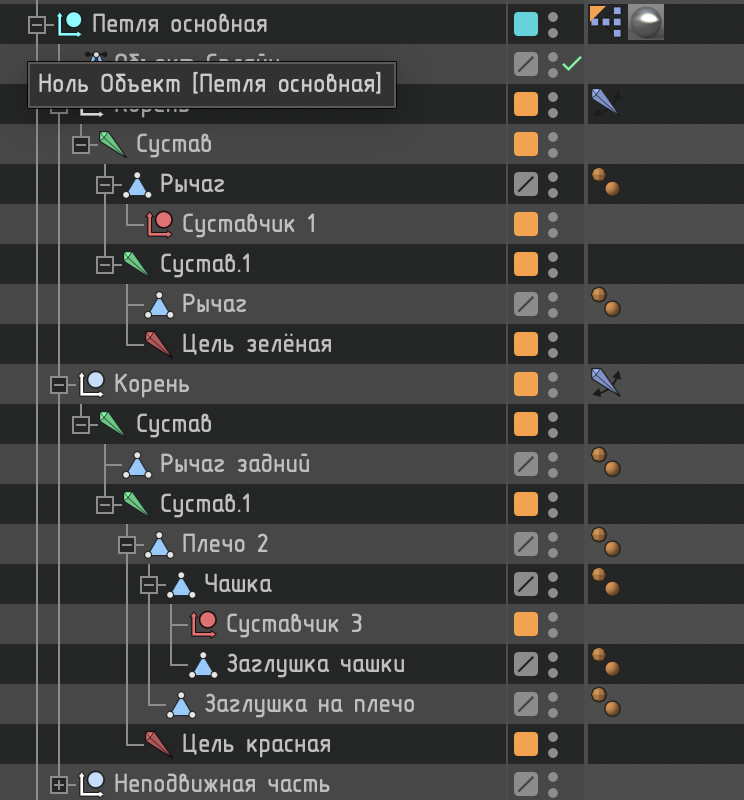Viewport: 744px width, 800px height.
Task: Collapse the Петля основная hierarchy
Action: pos(38,24)
